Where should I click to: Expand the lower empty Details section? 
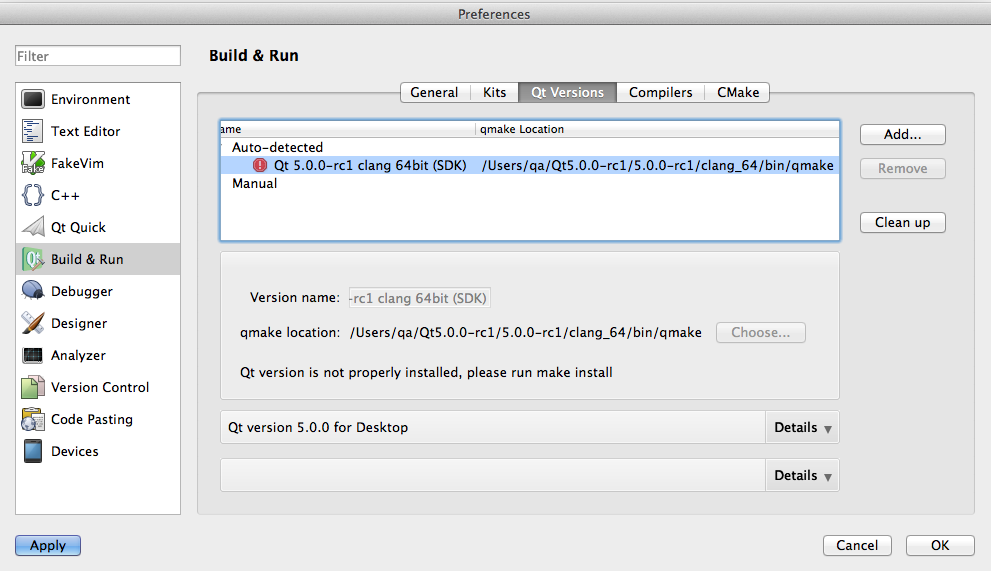[802, 476]
